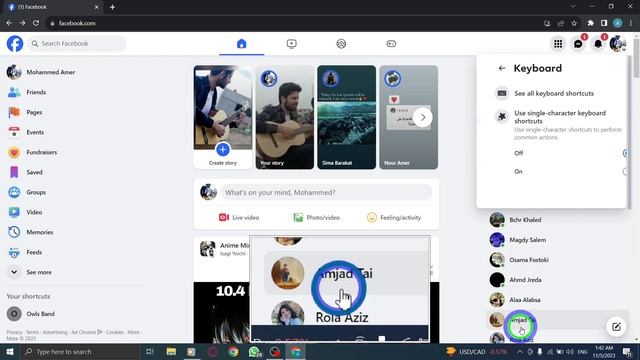
Task: Open See all keyboard shortcuts
Action: [554, 93]
